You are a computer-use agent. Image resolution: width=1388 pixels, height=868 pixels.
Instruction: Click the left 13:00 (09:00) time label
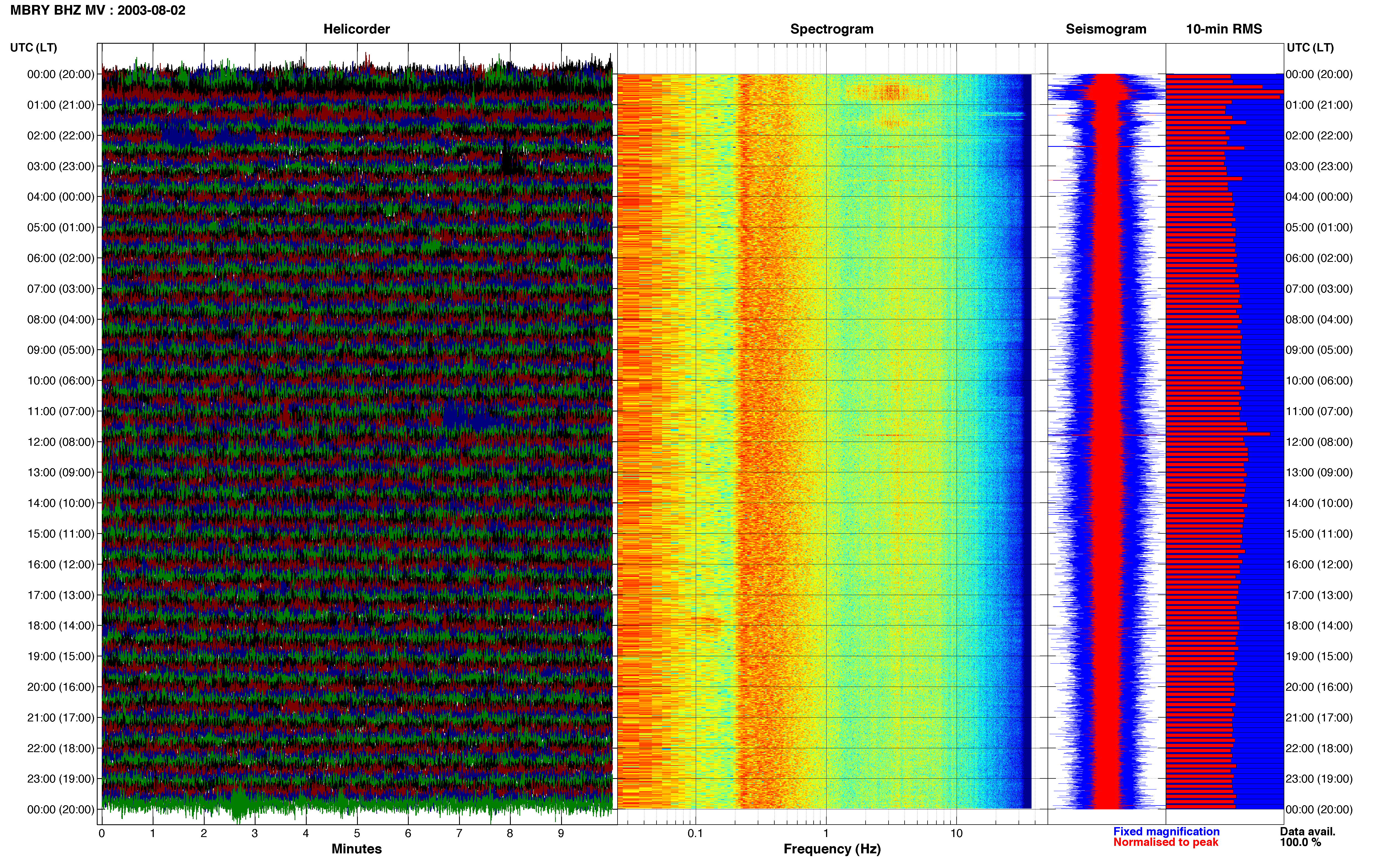(61, 472)
